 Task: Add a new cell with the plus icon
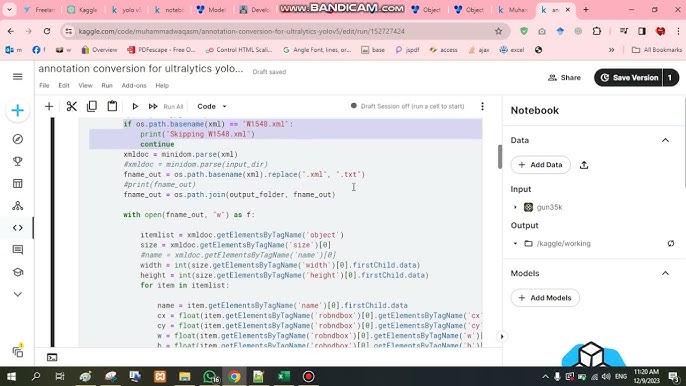click(49, 106)
